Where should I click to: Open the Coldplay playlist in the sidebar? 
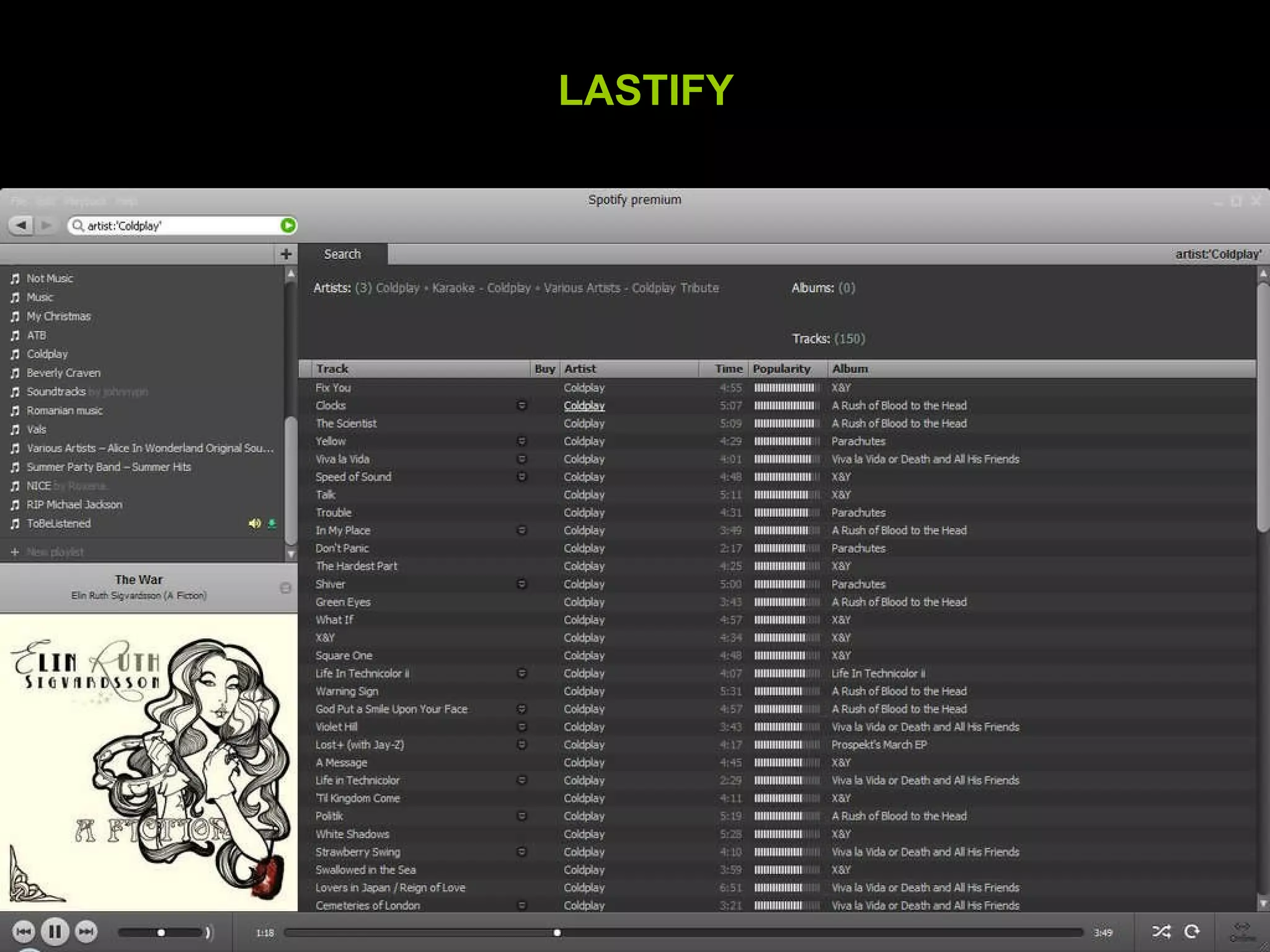click(47, 354)
